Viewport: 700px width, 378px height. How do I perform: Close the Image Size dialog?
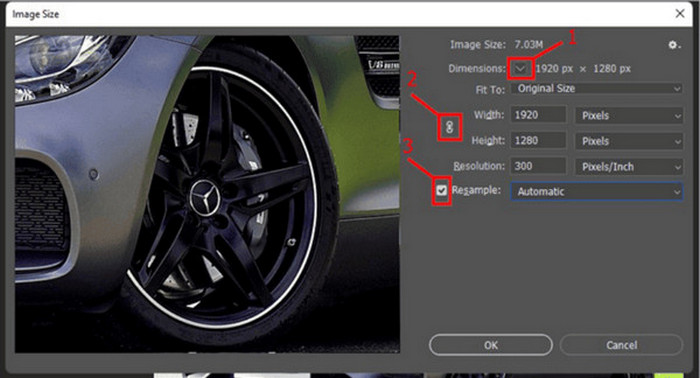pyautogui.click(x=680, y=13)
